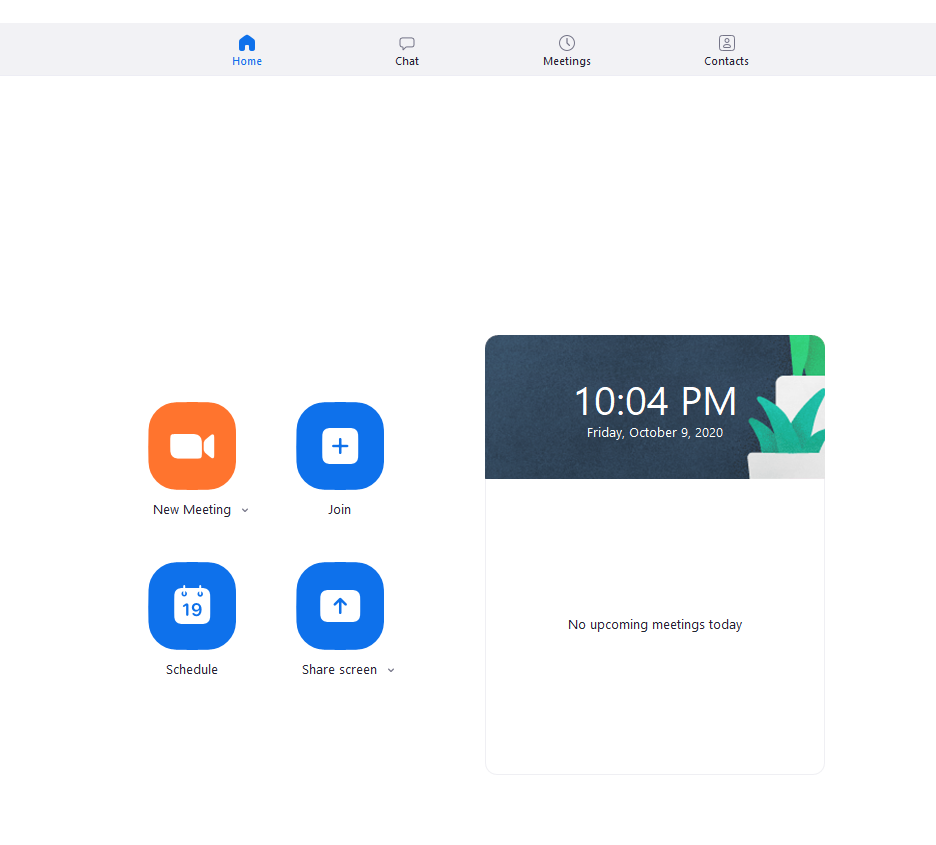Click the Share screen arrow icon
936x845 pixels.
[340, 606]
